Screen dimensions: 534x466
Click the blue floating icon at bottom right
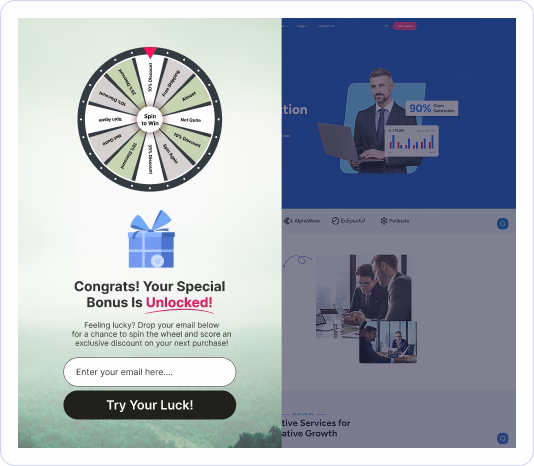coord(503,438)
